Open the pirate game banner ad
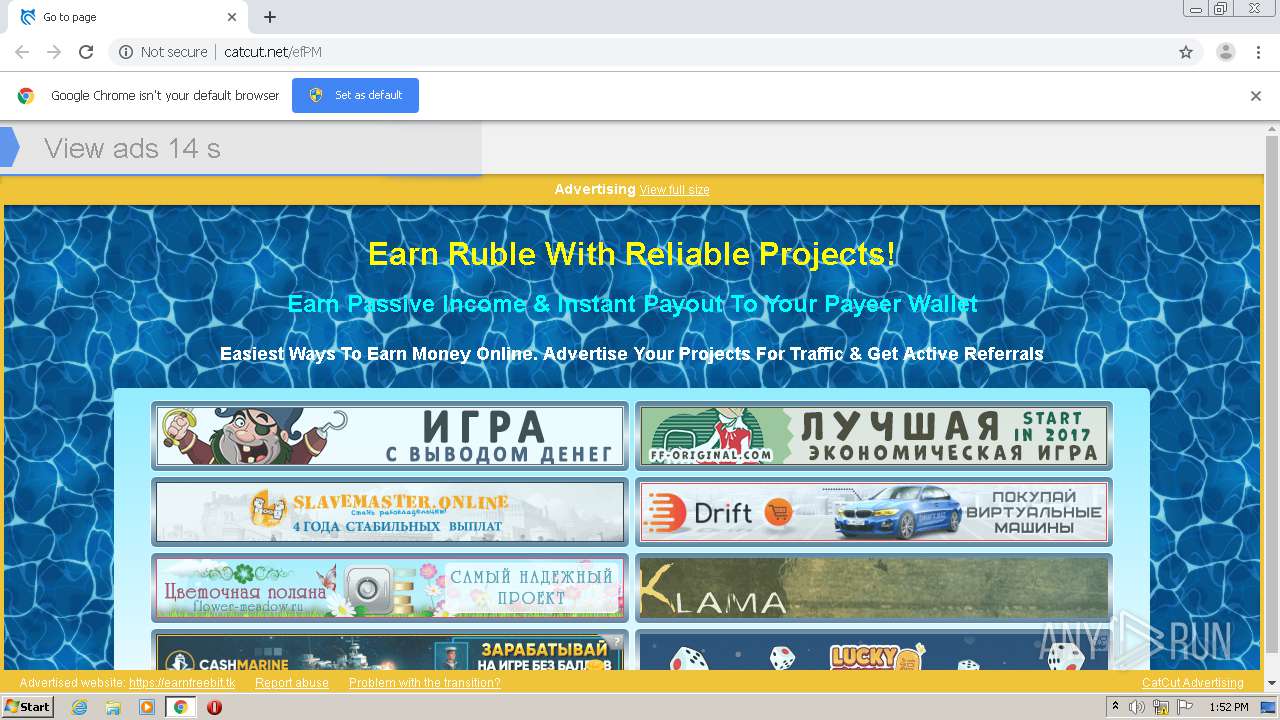Viewport: 1280px width, 720px height. coord(390,436)
